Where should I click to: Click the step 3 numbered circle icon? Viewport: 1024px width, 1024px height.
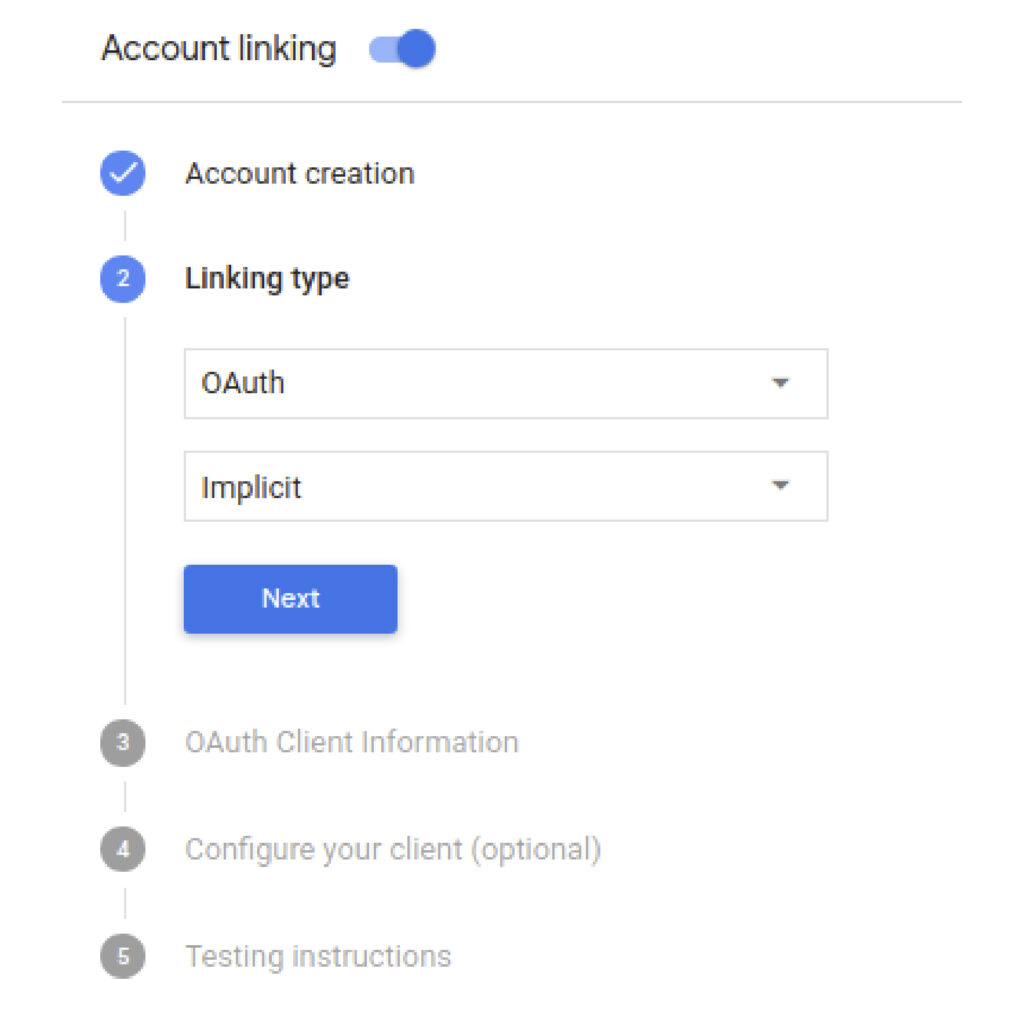click(121, 742)
